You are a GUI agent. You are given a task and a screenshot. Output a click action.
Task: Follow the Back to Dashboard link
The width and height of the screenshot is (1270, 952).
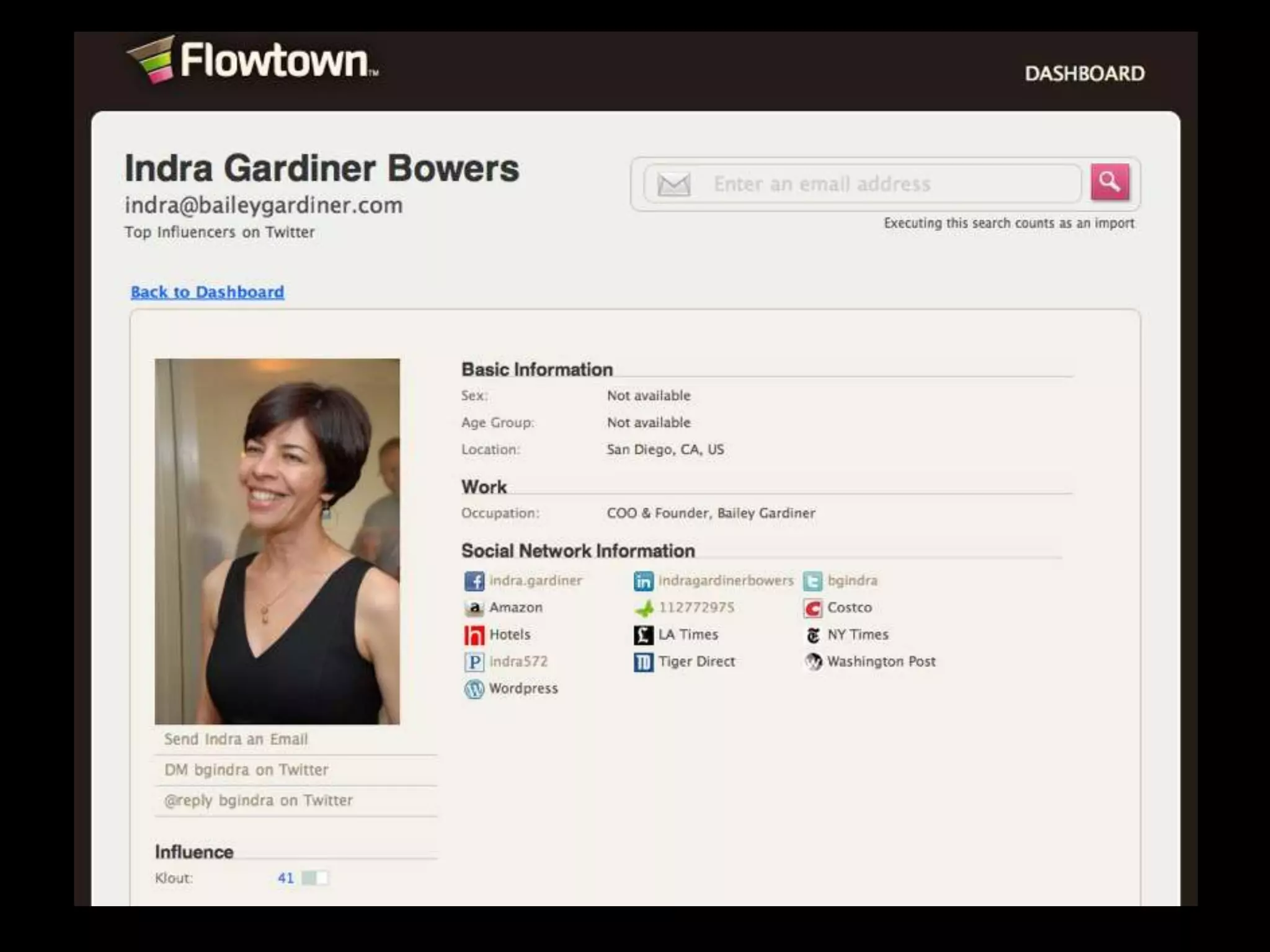207,292
